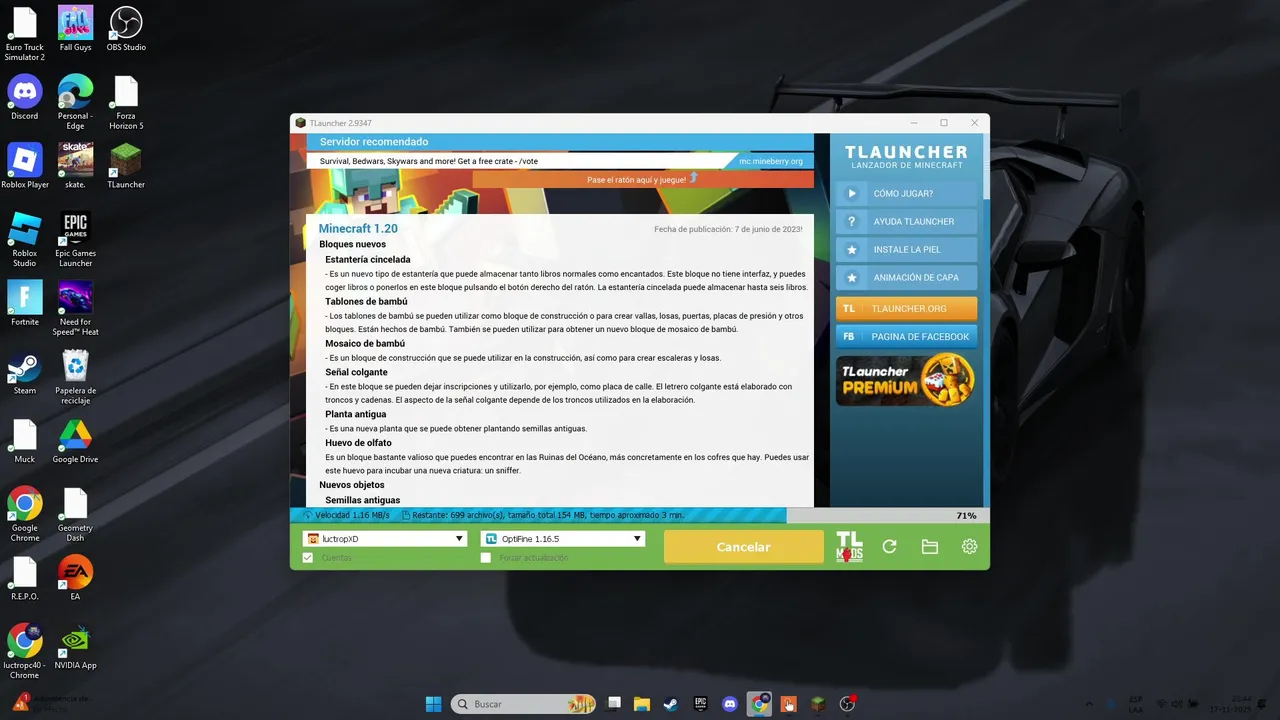Screen dimensions: 1280x720
Task: Click the Buscar taskbar search field
Action: coord(523,704)
